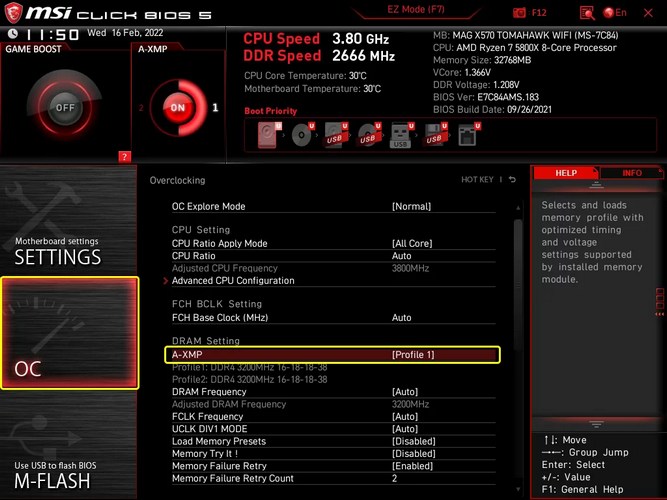Click the settings list scrollbar thumb

pos(518,284)
